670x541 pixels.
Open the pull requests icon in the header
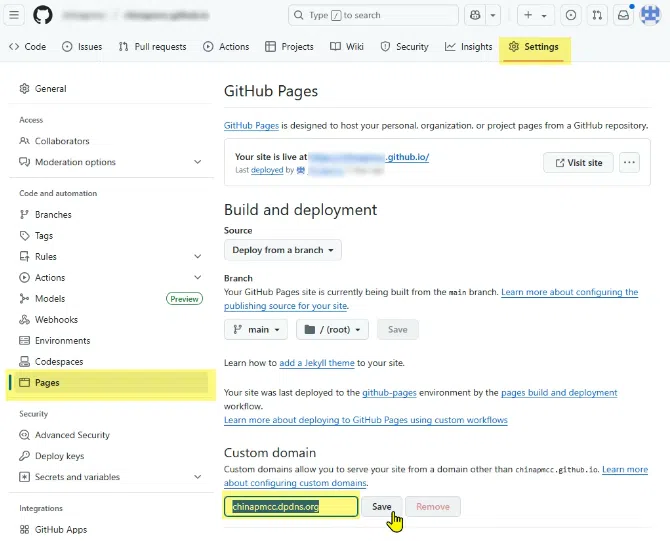click(597, 15)
